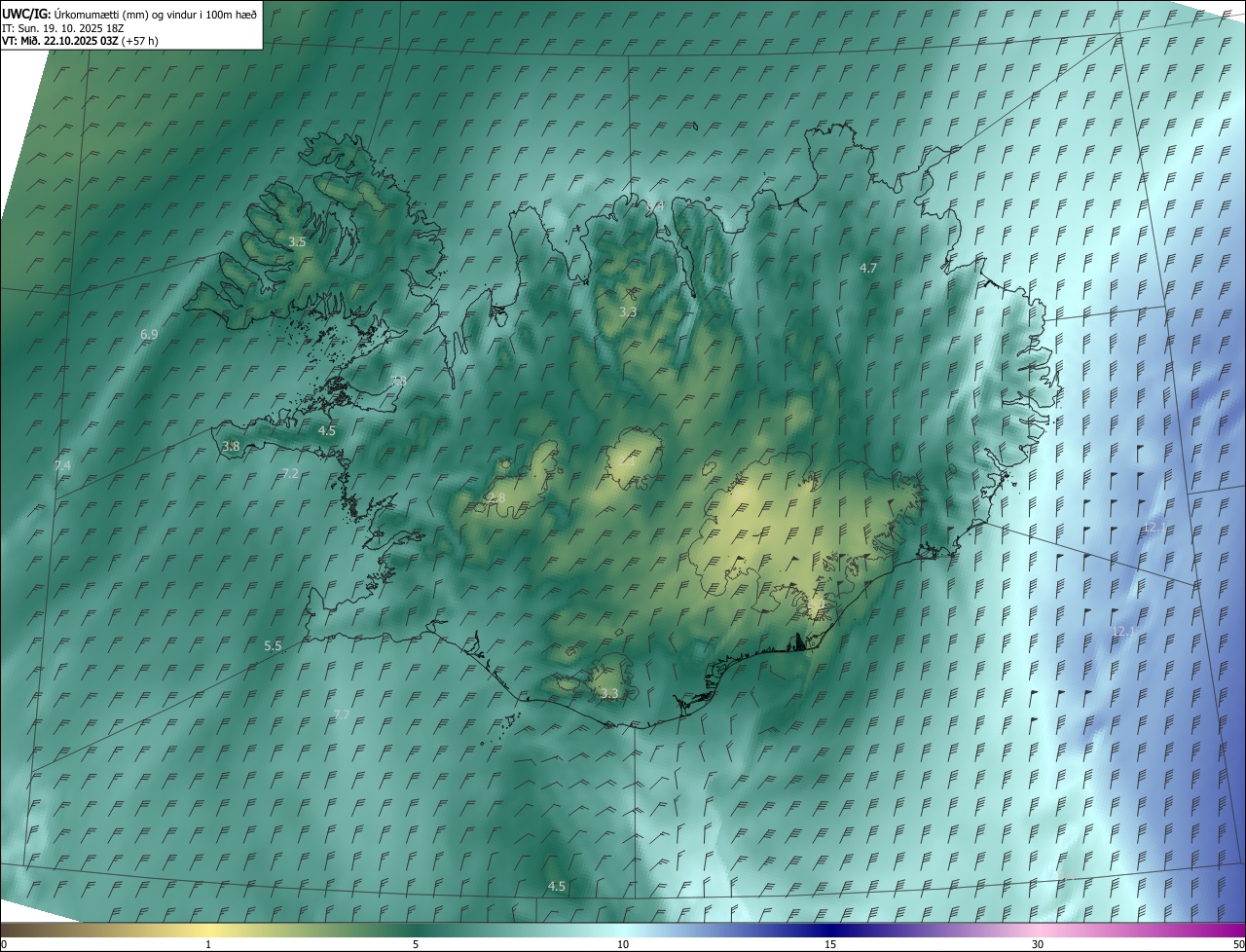Click the 3.3 value on Mýrdalsjökull glacier
The width and height of the screenshot is (1246, 952).
click(609, 693)
